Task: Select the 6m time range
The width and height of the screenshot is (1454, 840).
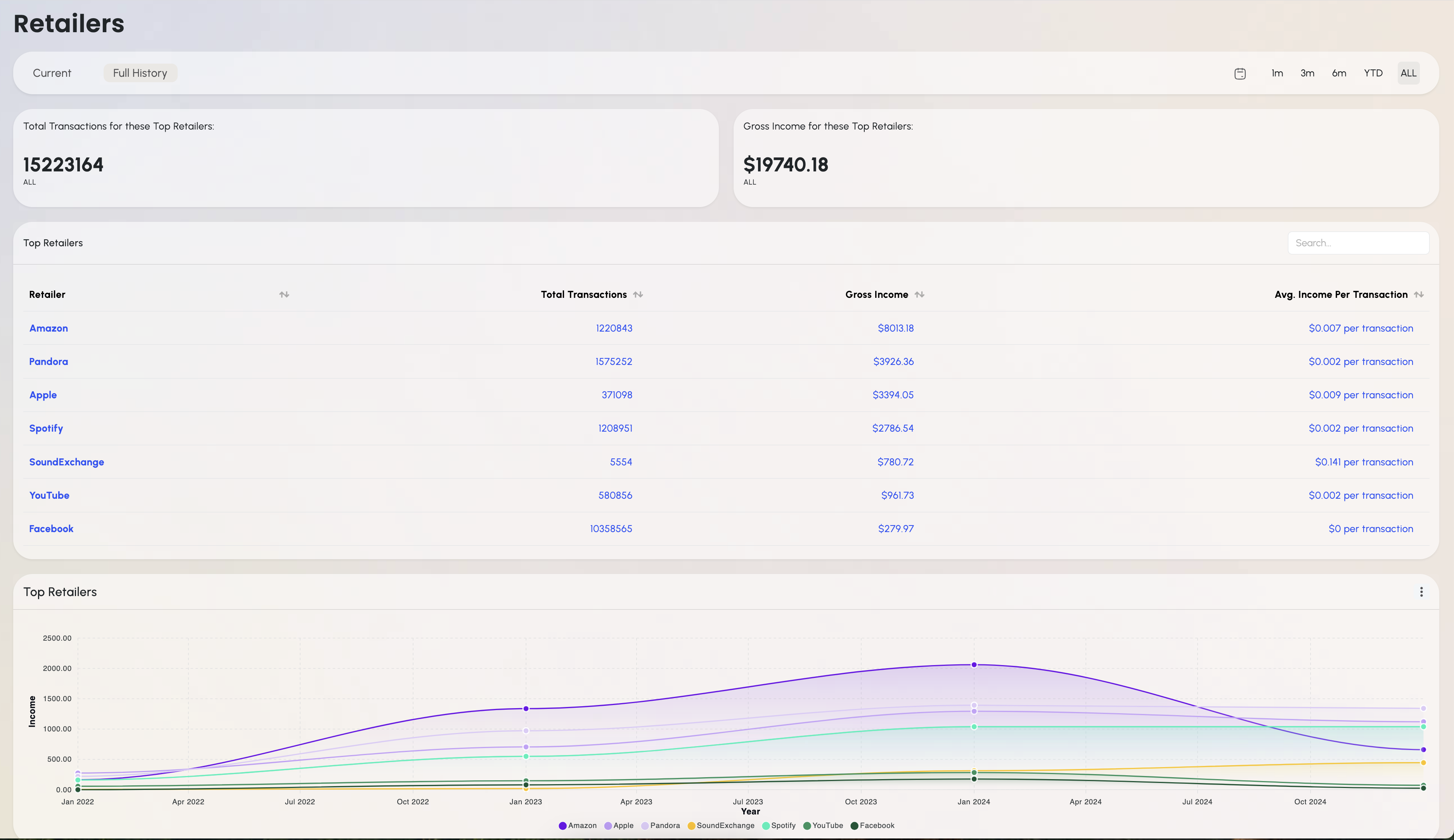Action: pos(1339,73)
